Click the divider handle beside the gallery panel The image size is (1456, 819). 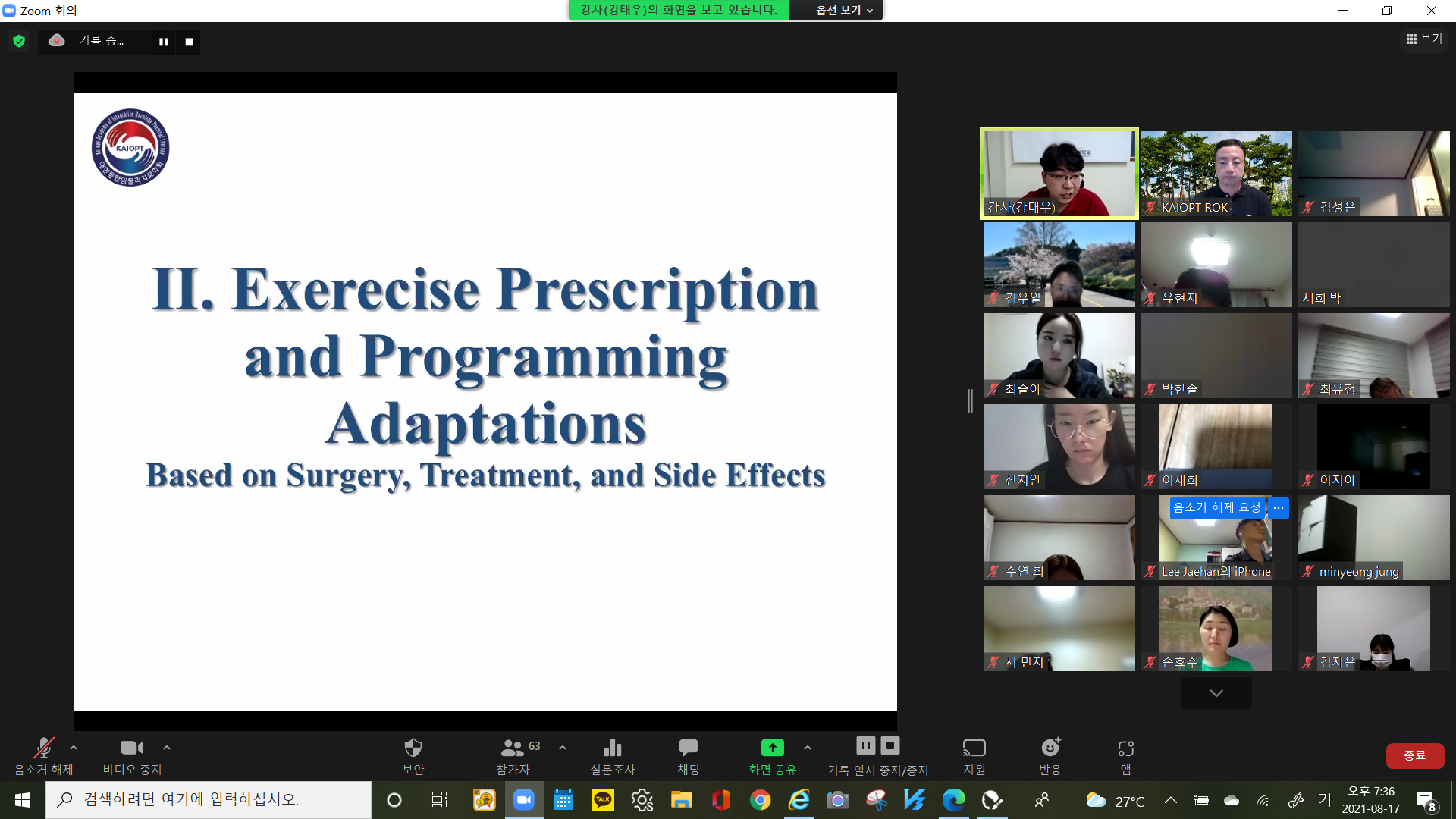(x=971, y=401)
